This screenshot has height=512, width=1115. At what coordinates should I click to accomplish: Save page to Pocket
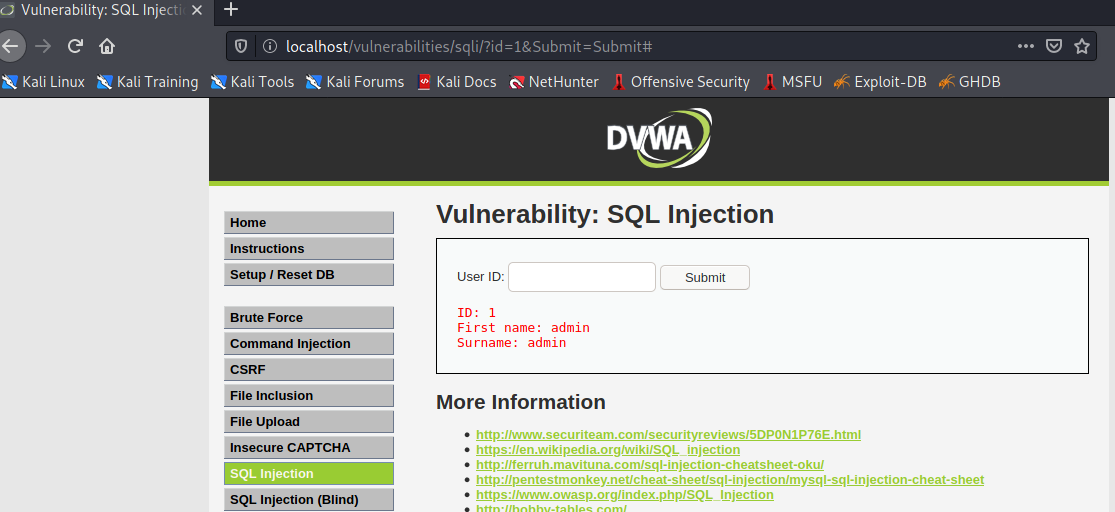(x=1054, y=46)
